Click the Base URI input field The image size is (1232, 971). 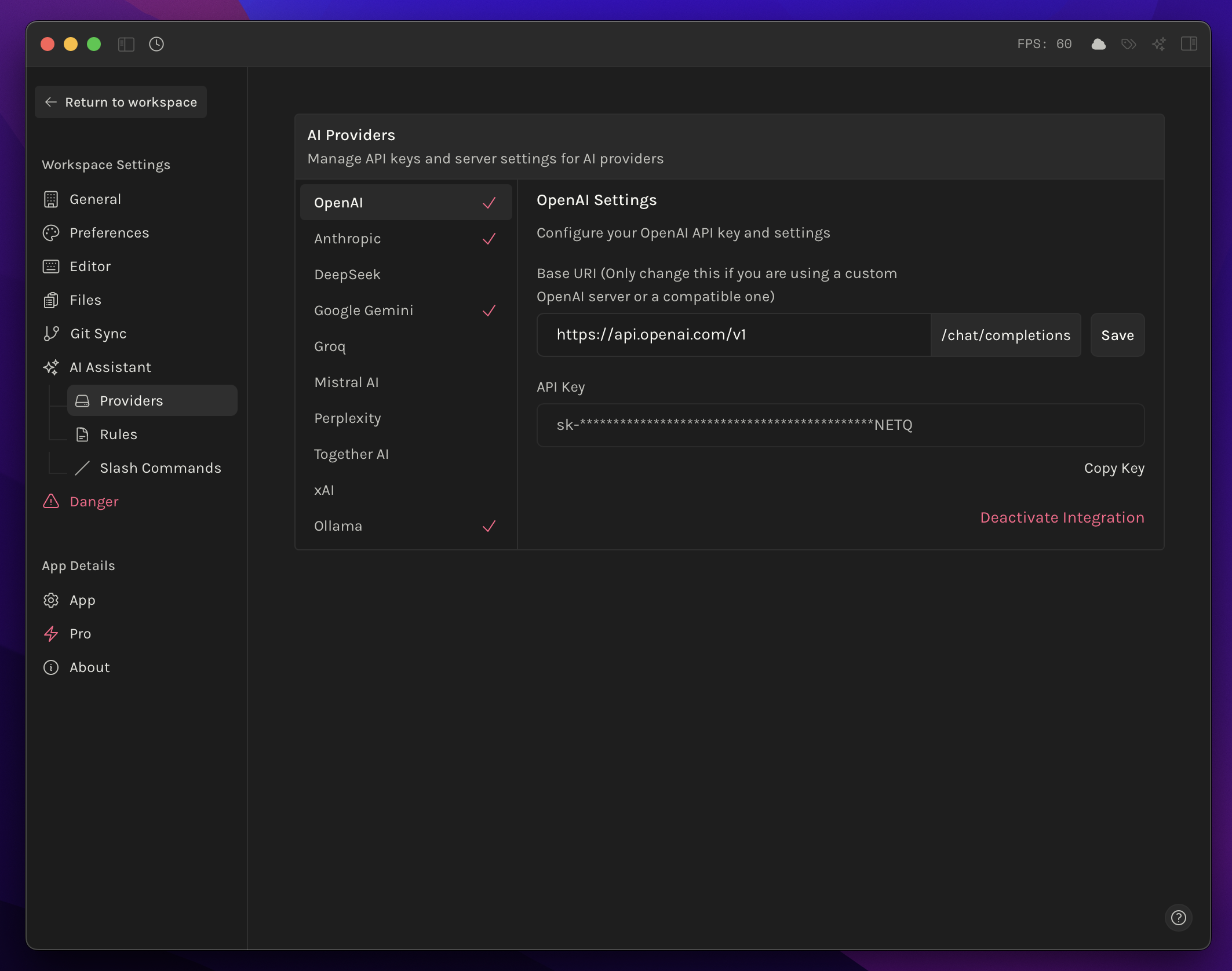[734, 335]
